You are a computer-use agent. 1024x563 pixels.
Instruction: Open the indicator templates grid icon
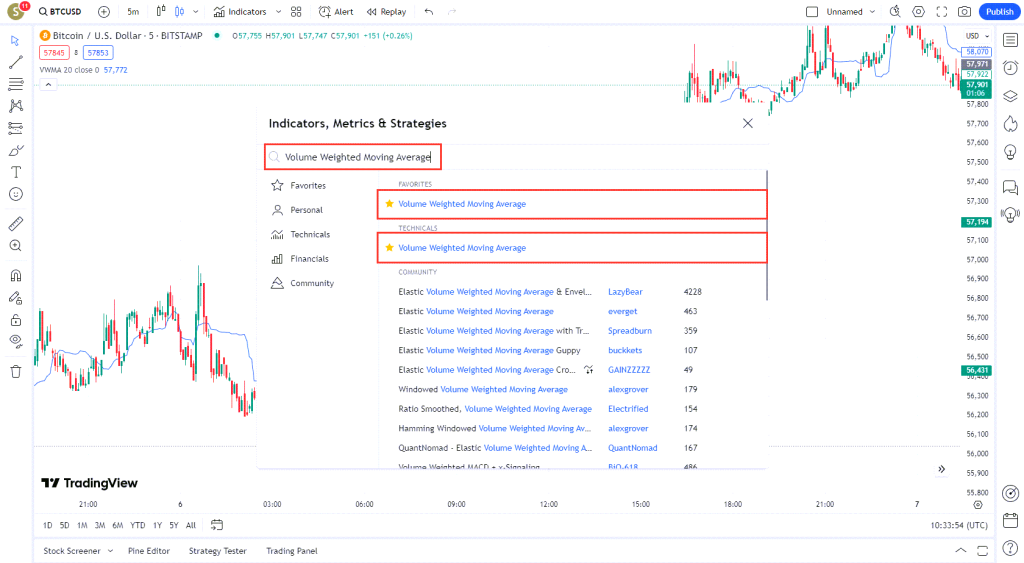pyautogui.click(x=296, y=12)
